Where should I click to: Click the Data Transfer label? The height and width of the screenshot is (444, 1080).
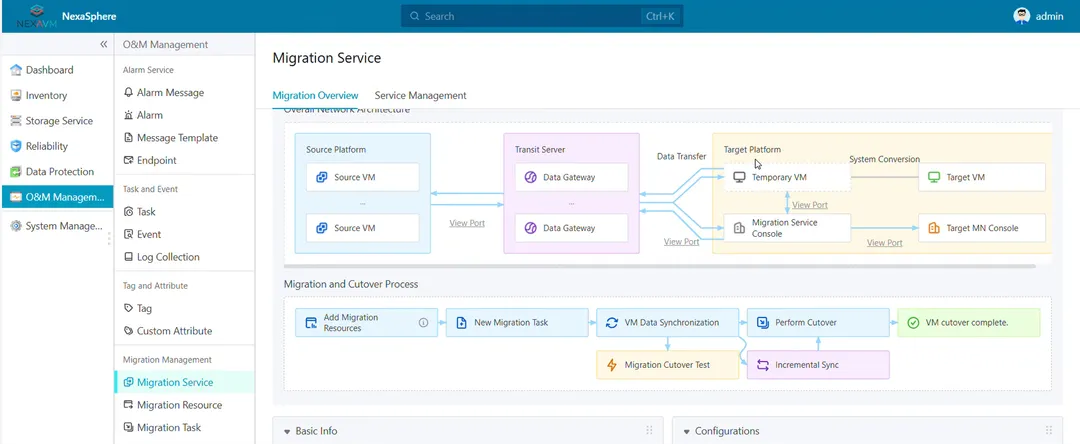click(681, 157)
